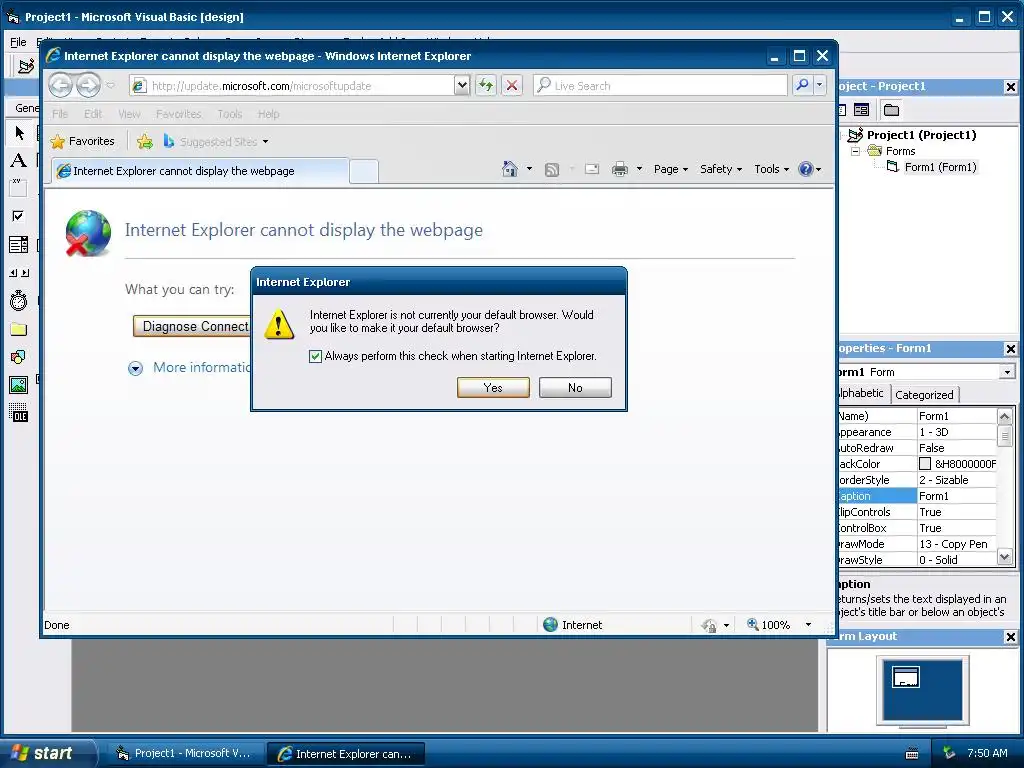Click No in the default browser dialog
This screenshot has width=1024, height=768.
(575, 387)
